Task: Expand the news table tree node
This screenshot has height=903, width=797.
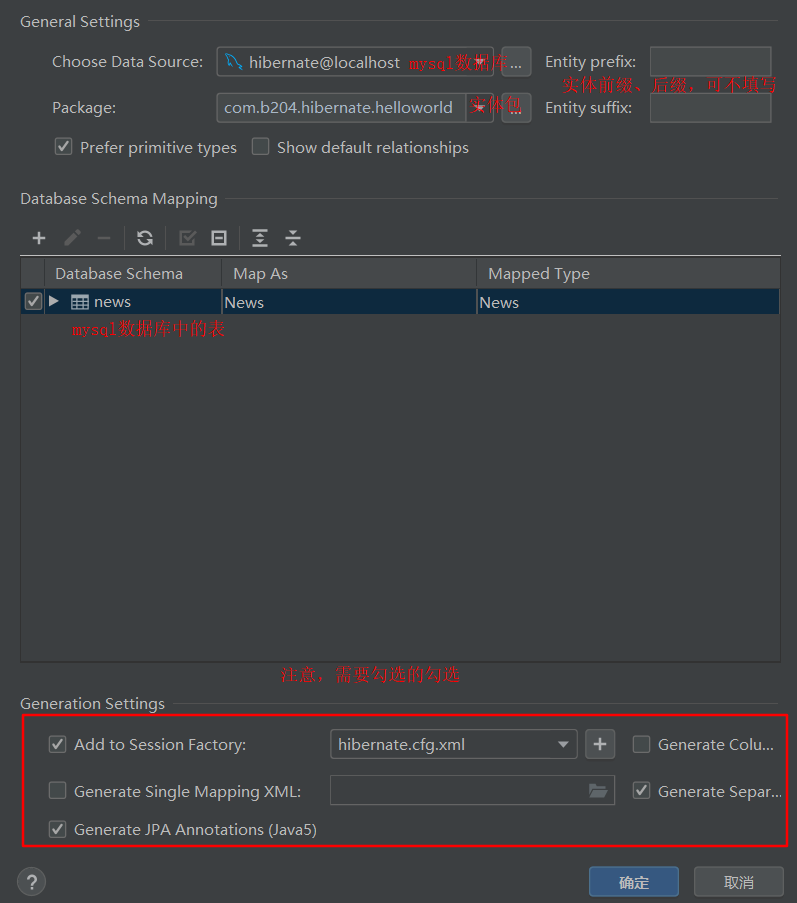Action: tap(54, 301)
